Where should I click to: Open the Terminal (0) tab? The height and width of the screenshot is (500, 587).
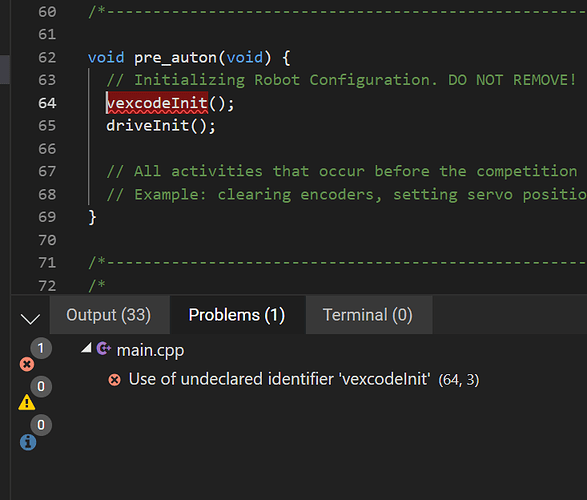(x=368, y=315)
